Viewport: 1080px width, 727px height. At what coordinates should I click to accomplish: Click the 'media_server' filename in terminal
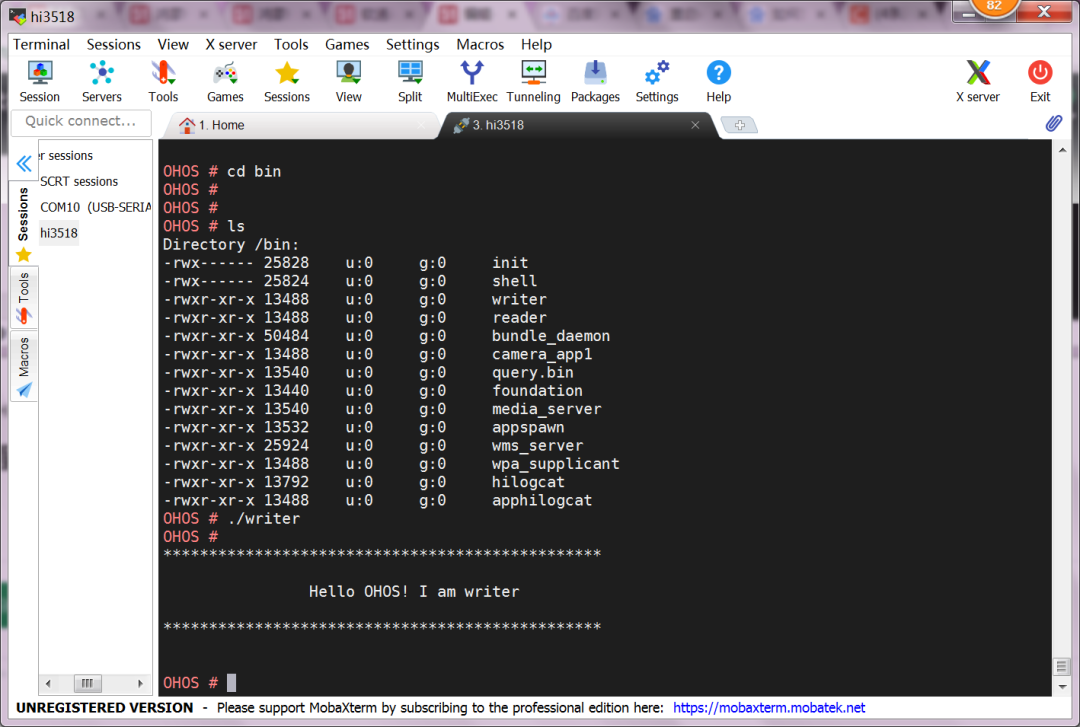pyautogui.click(x=546, y=409)
